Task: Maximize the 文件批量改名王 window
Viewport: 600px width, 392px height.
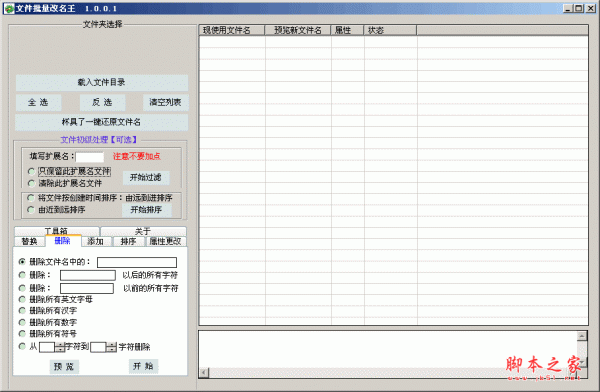Action: click(x=578, y=8)
